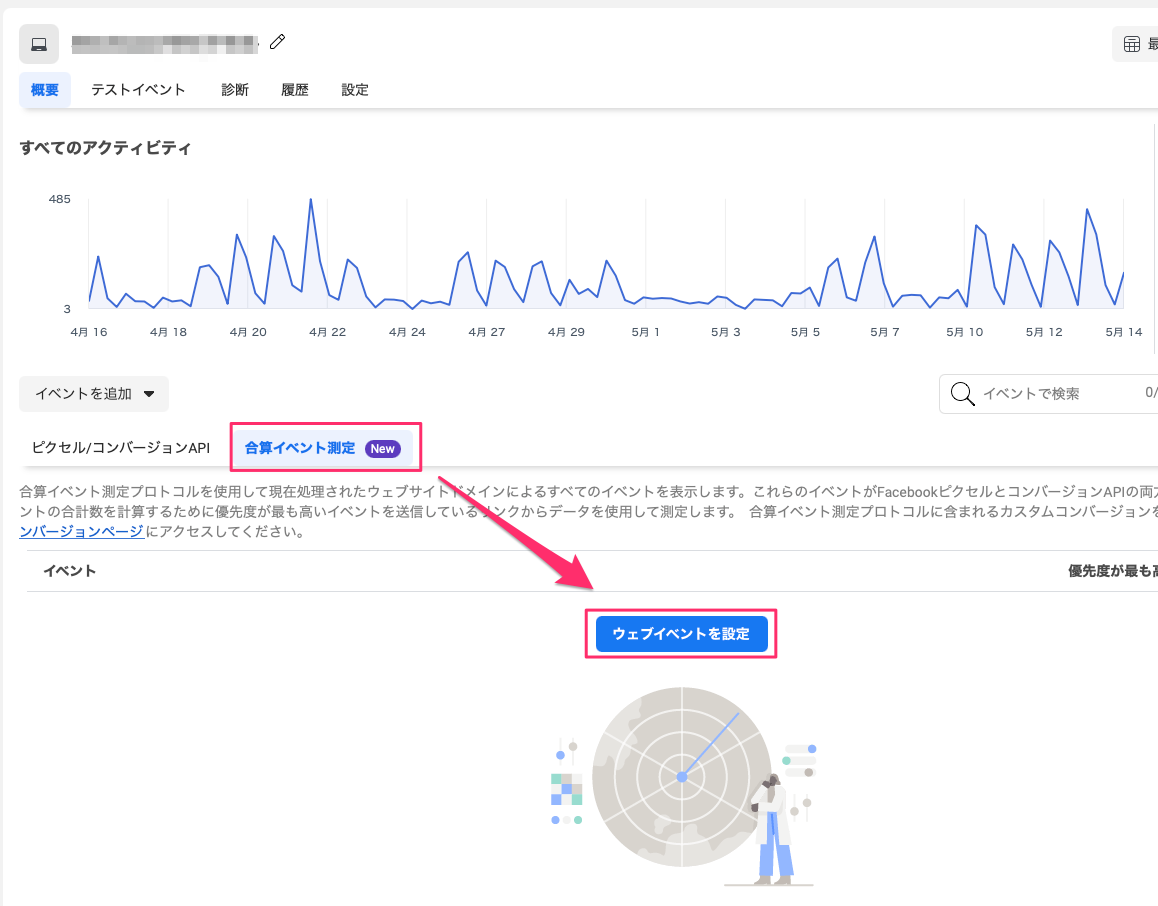Open the 概要 tab
This screenshot has height=906, width=1158.
(x=45, y=90)
